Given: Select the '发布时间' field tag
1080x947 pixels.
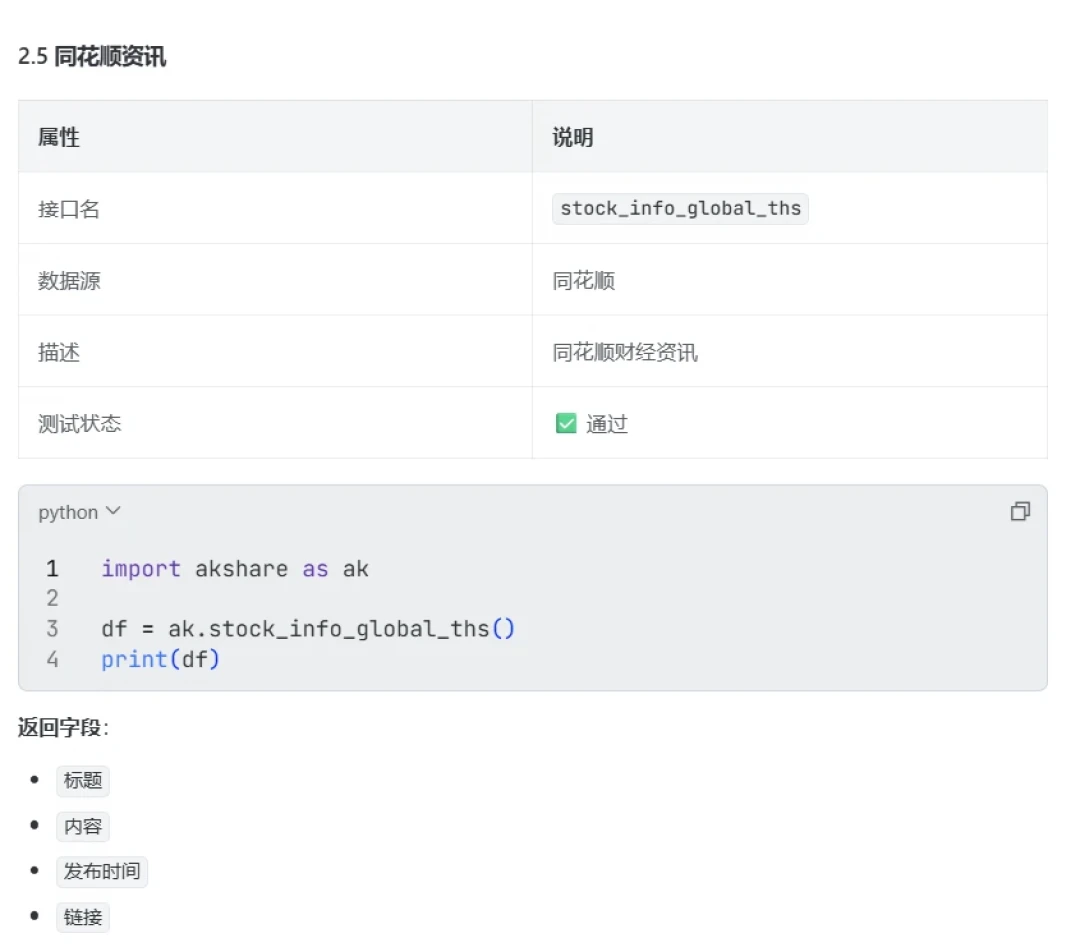Looking at the screenshot, I should (102, 871).
